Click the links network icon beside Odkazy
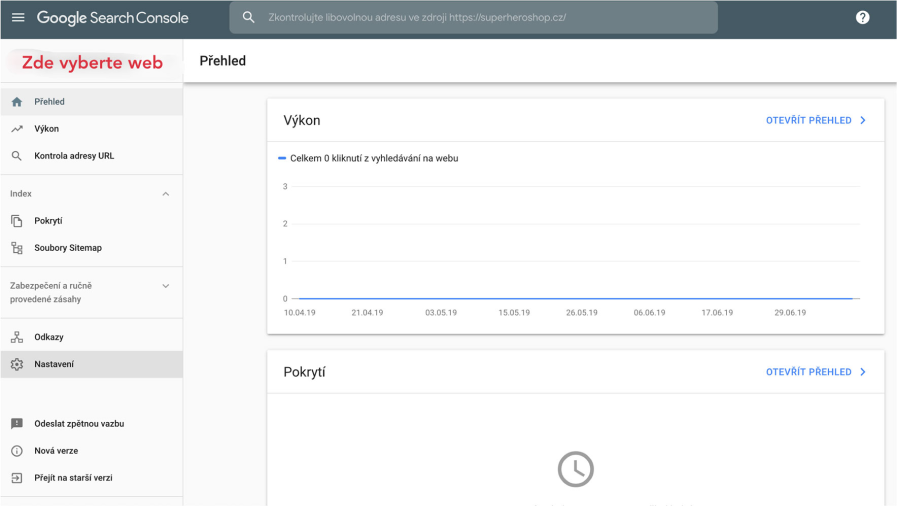 [x=17, y=337]
